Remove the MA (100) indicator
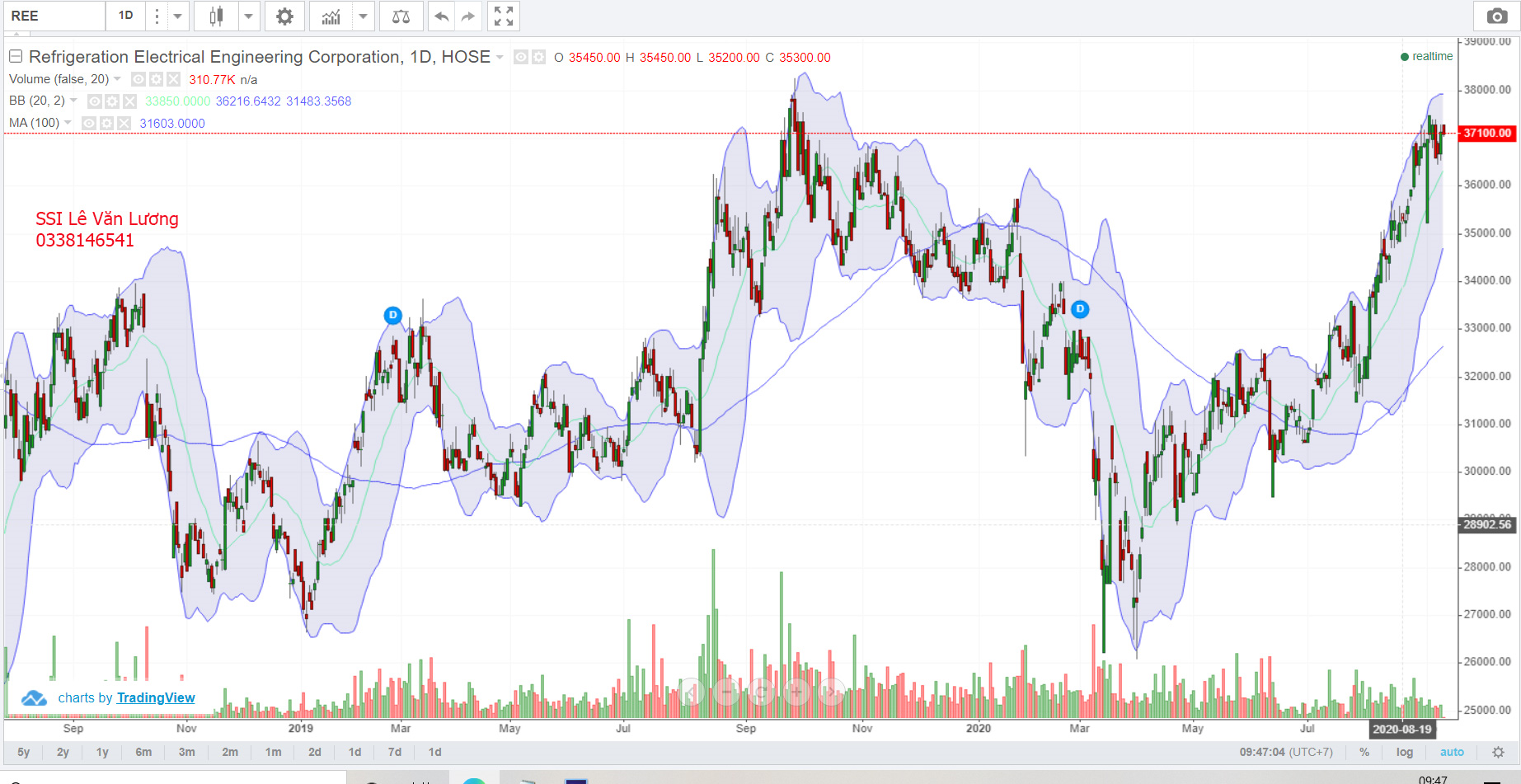The height and width of the screenshot is (784, 1521). 124,123
